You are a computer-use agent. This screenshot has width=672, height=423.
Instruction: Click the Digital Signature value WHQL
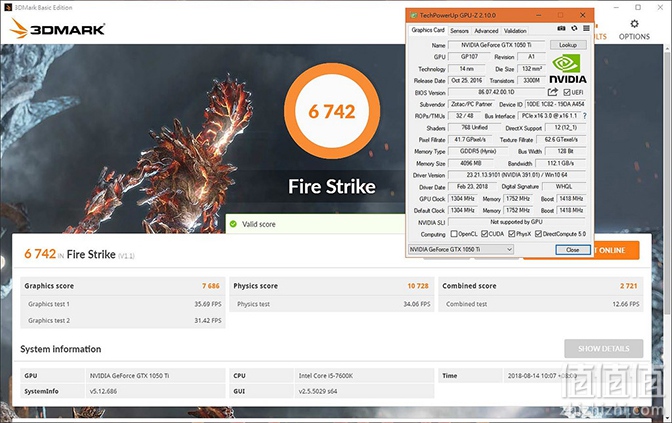coord(564,186)
